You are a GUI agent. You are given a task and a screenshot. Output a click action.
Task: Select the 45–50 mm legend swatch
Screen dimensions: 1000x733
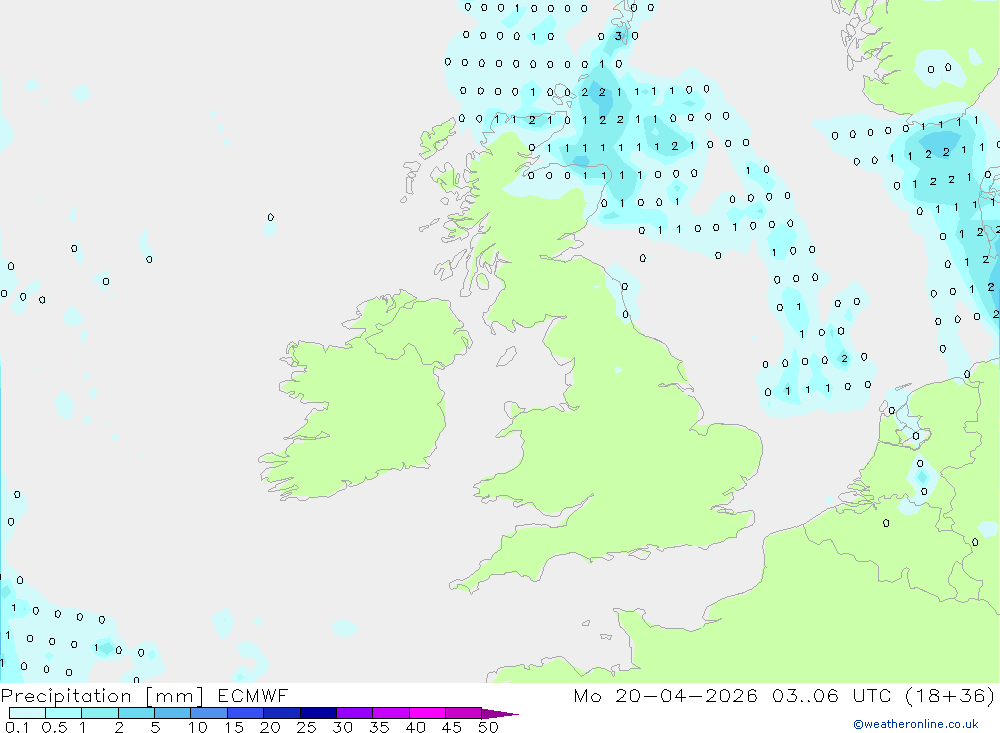tap(464, 713)
